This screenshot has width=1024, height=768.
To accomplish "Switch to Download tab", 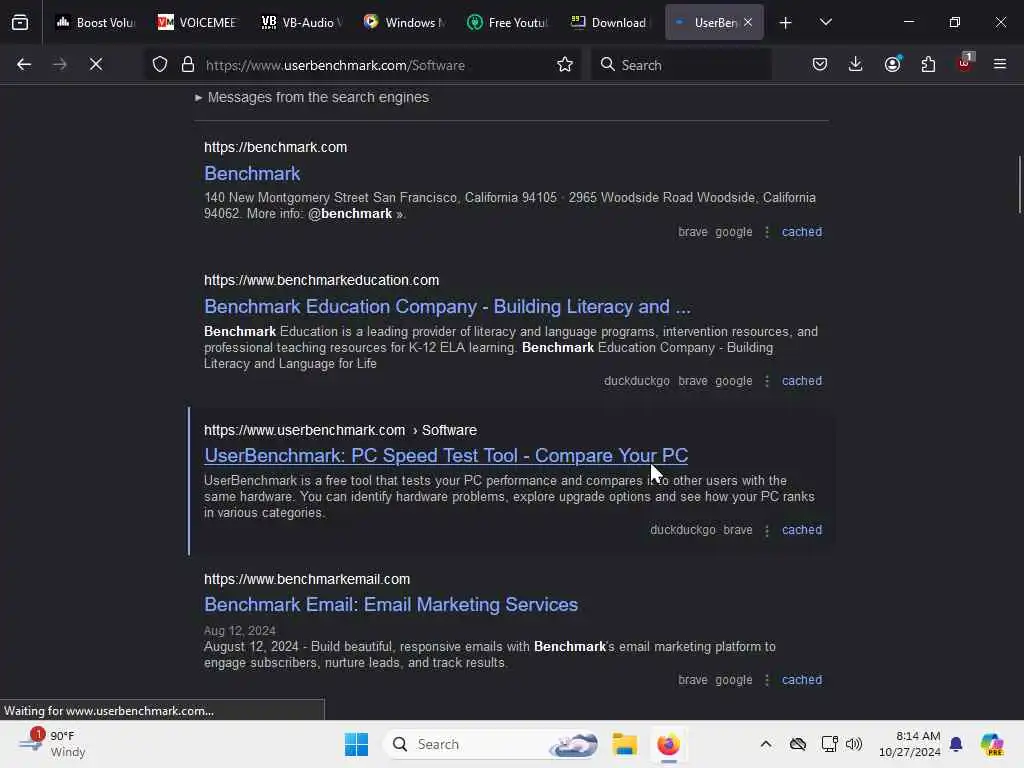I will coord(610,22).
